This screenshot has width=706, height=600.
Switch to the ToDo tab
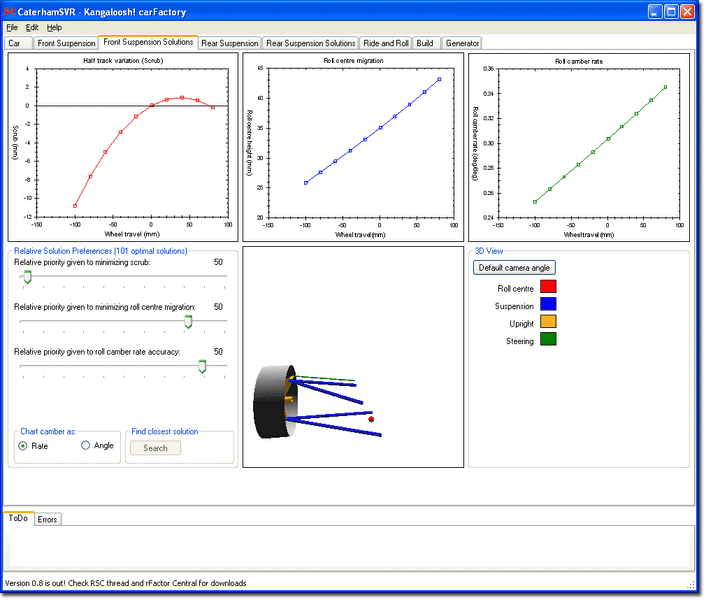(18, 518)
